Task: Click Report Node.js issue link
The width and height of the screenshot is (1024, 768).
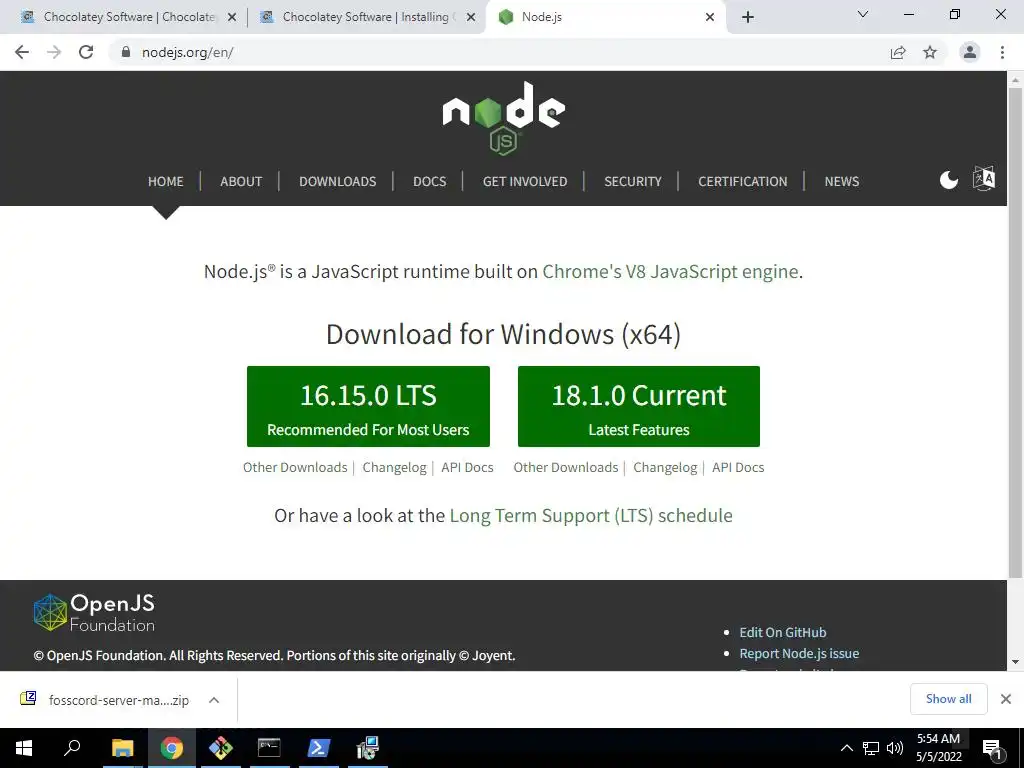Action: click(x=799, y=653)
